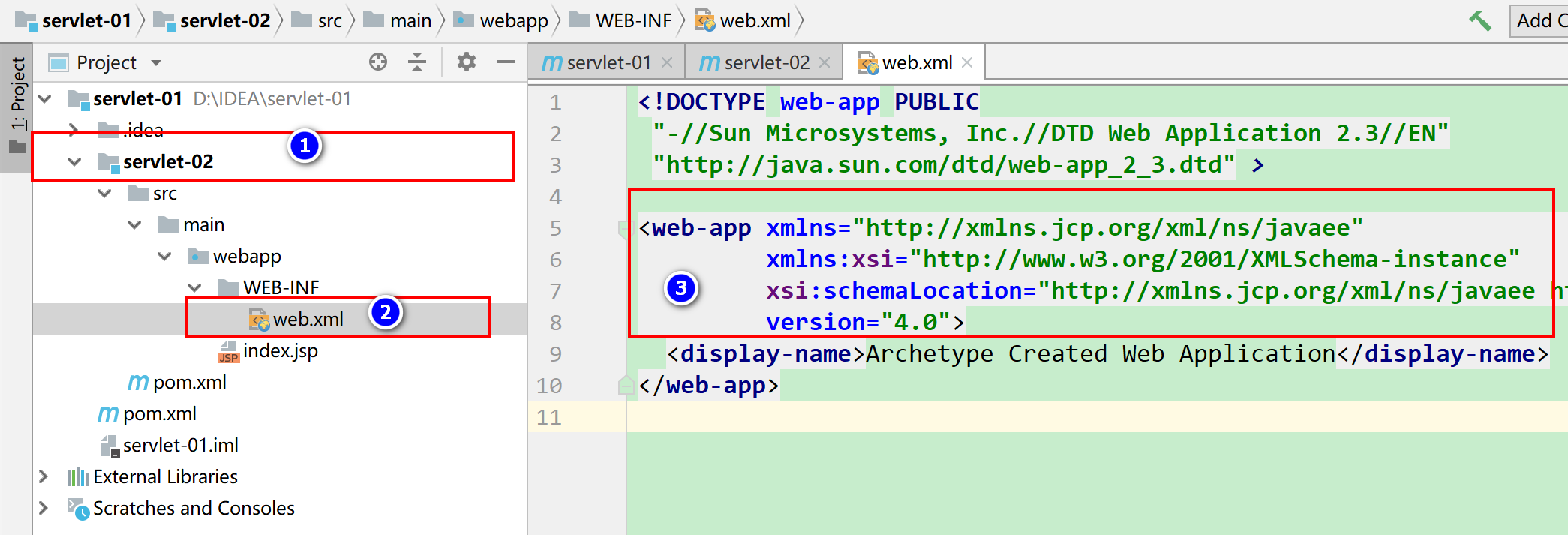1568x535 pixels.
Task: Collapse the webapp folder
Action: [x=164, y=256]
